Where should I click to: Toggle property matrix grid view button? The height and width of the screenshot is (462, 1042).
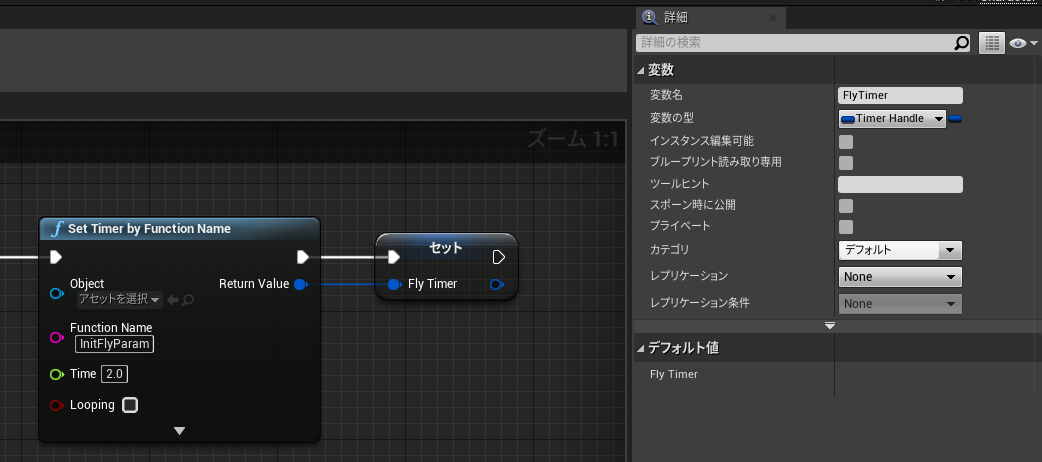991,43
